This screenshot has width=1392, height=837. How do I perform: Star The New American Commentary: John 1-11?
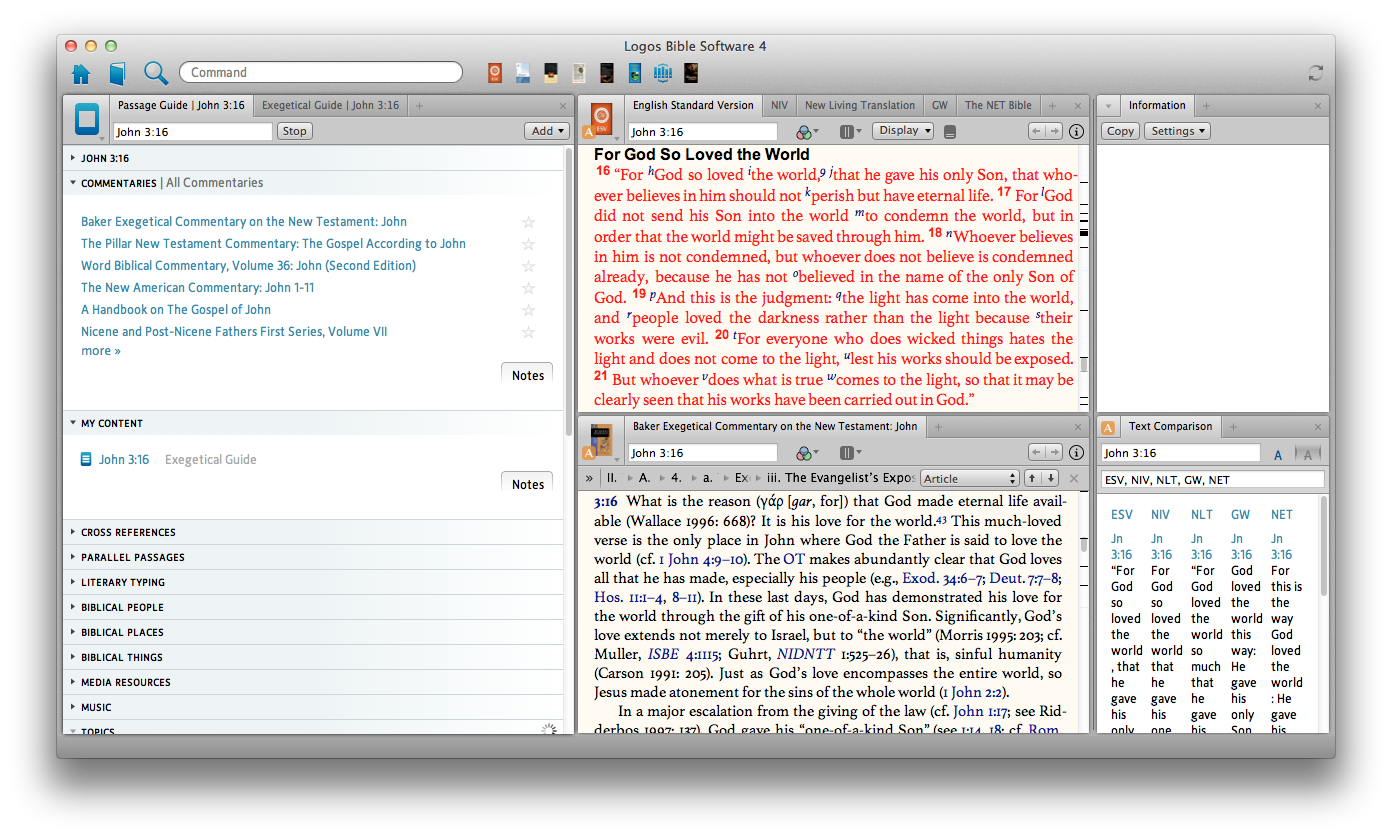tap(529, 288)
